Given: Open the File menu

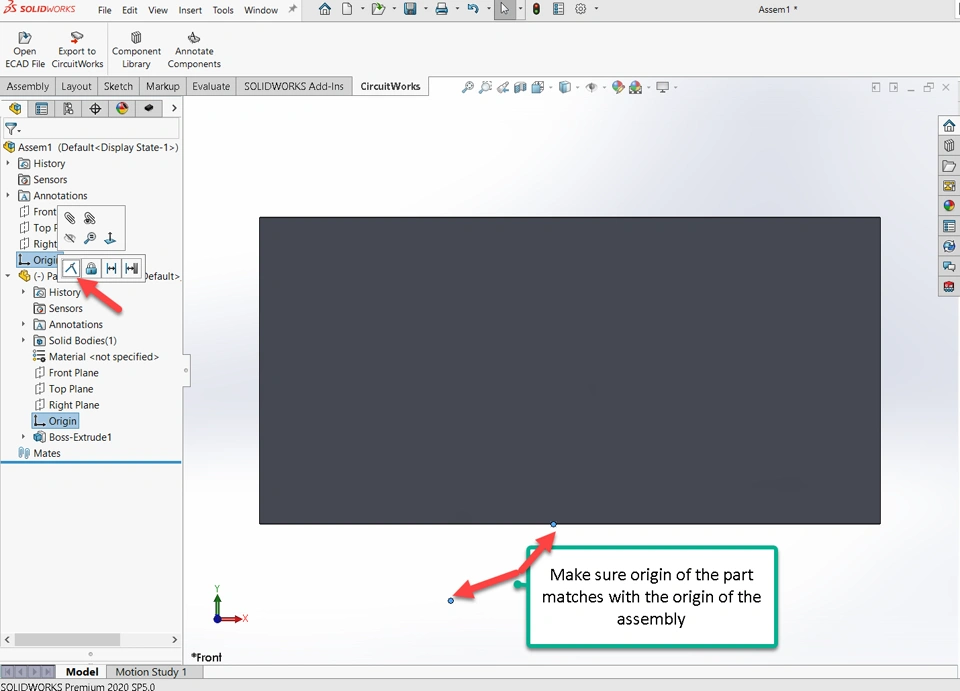Looking at the screenshot, I should (105, 10).
